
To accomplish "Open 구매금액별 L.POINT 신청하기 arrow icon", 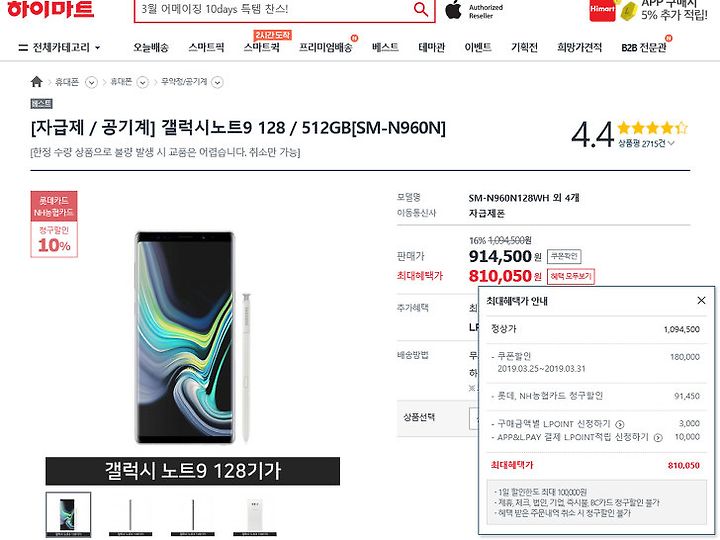I will point(619,424).
